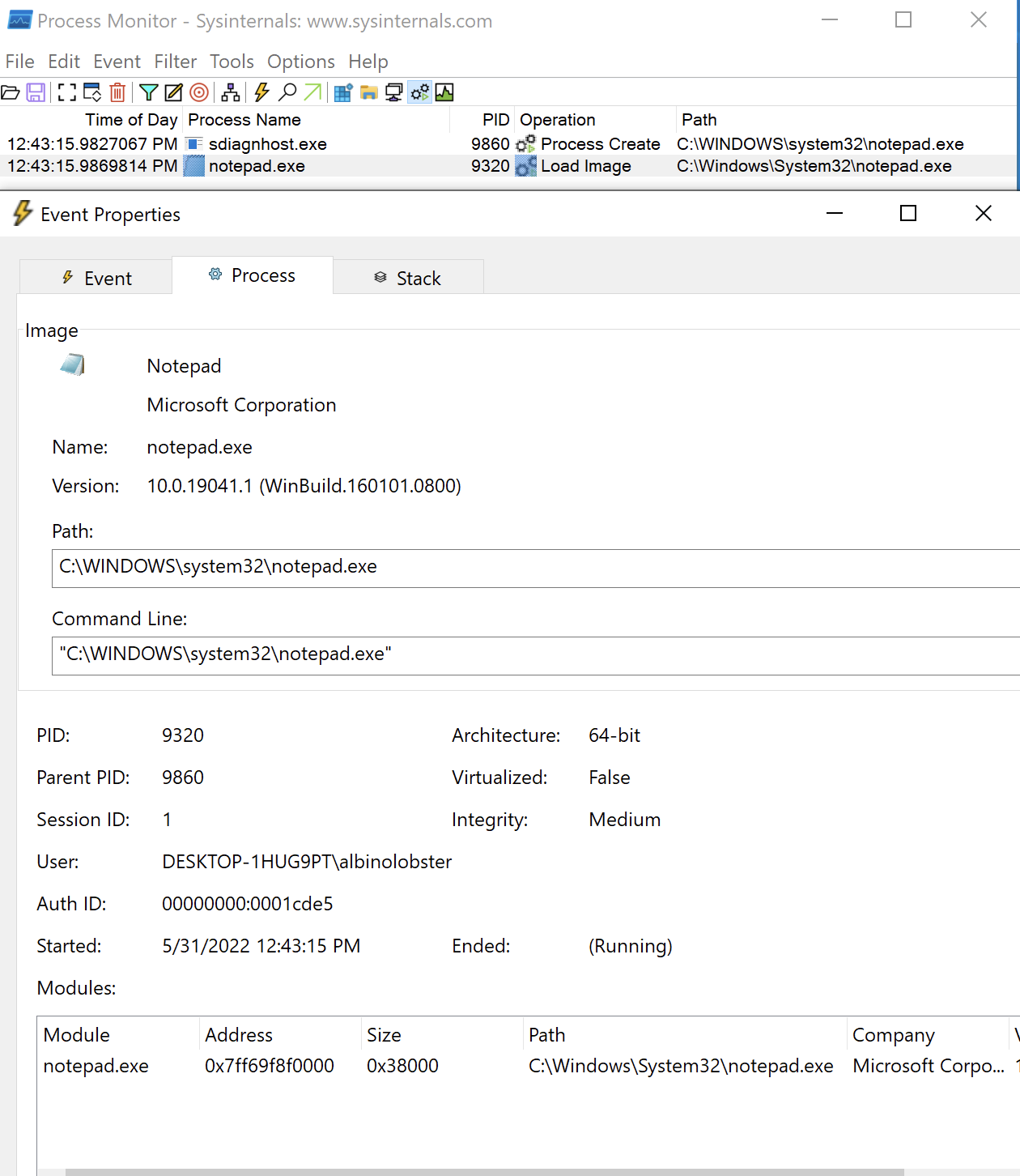1020x1176 pixels.
Task: Click the Path column header in the Modules table
Action: coord(685,1035)
